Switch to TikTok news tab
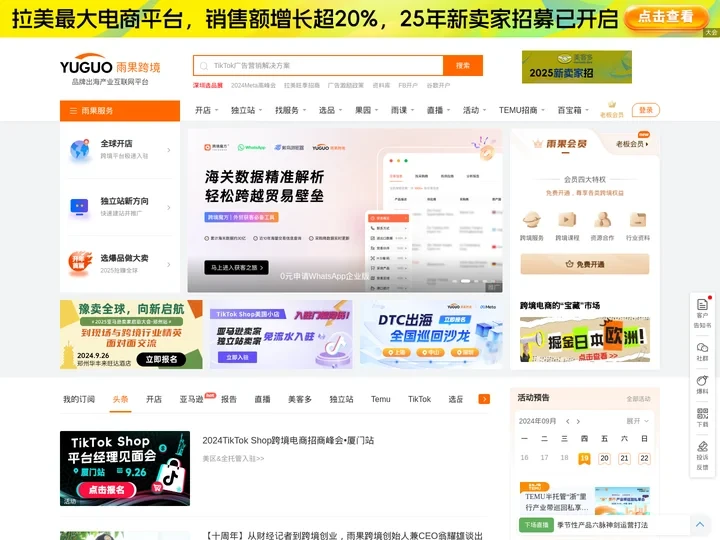 pyautogui.click(x=419, y=399)
